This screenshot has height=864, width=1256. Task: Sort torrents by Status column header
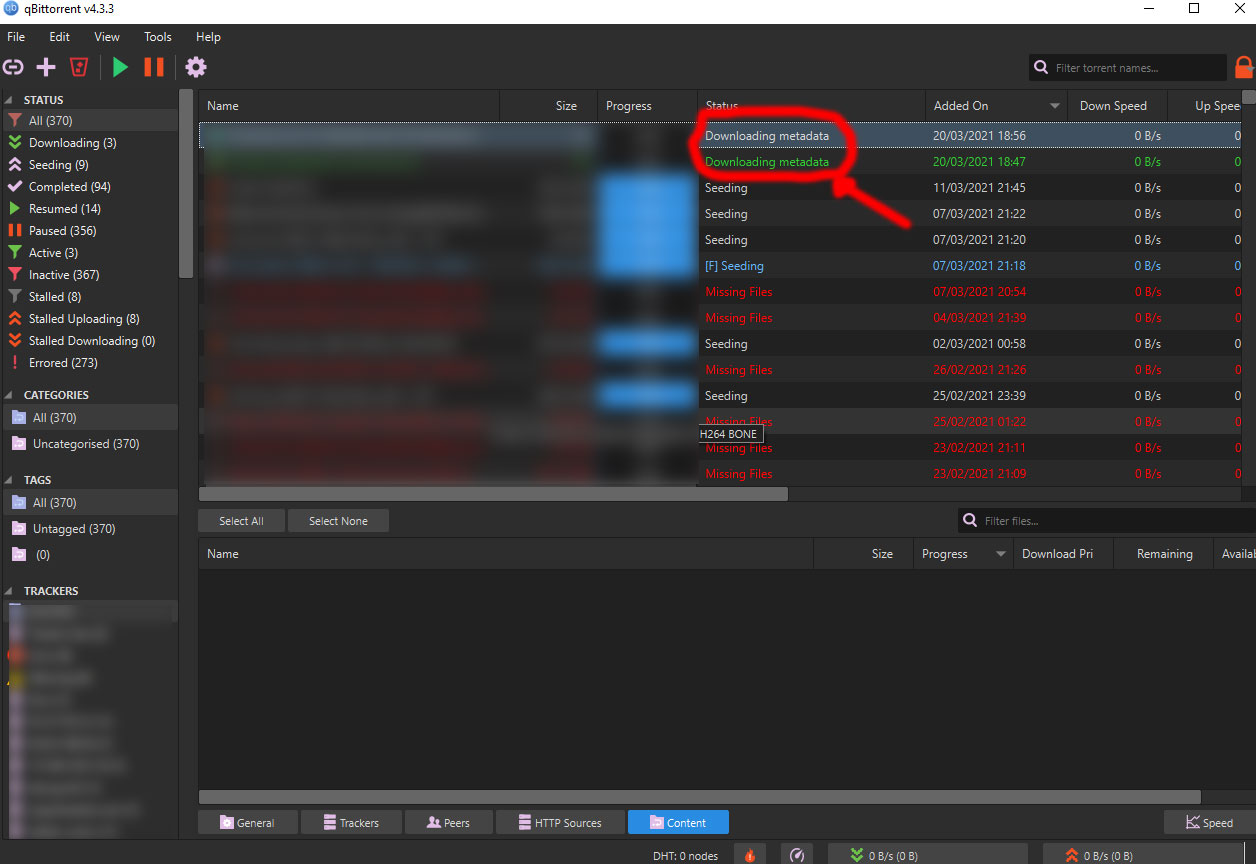pos(812,106)
